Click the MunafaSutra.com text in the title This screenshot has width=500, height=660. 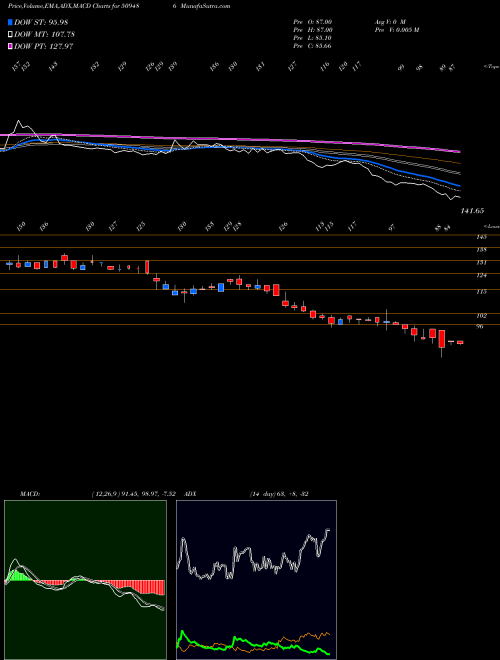[x=207, y=6]
